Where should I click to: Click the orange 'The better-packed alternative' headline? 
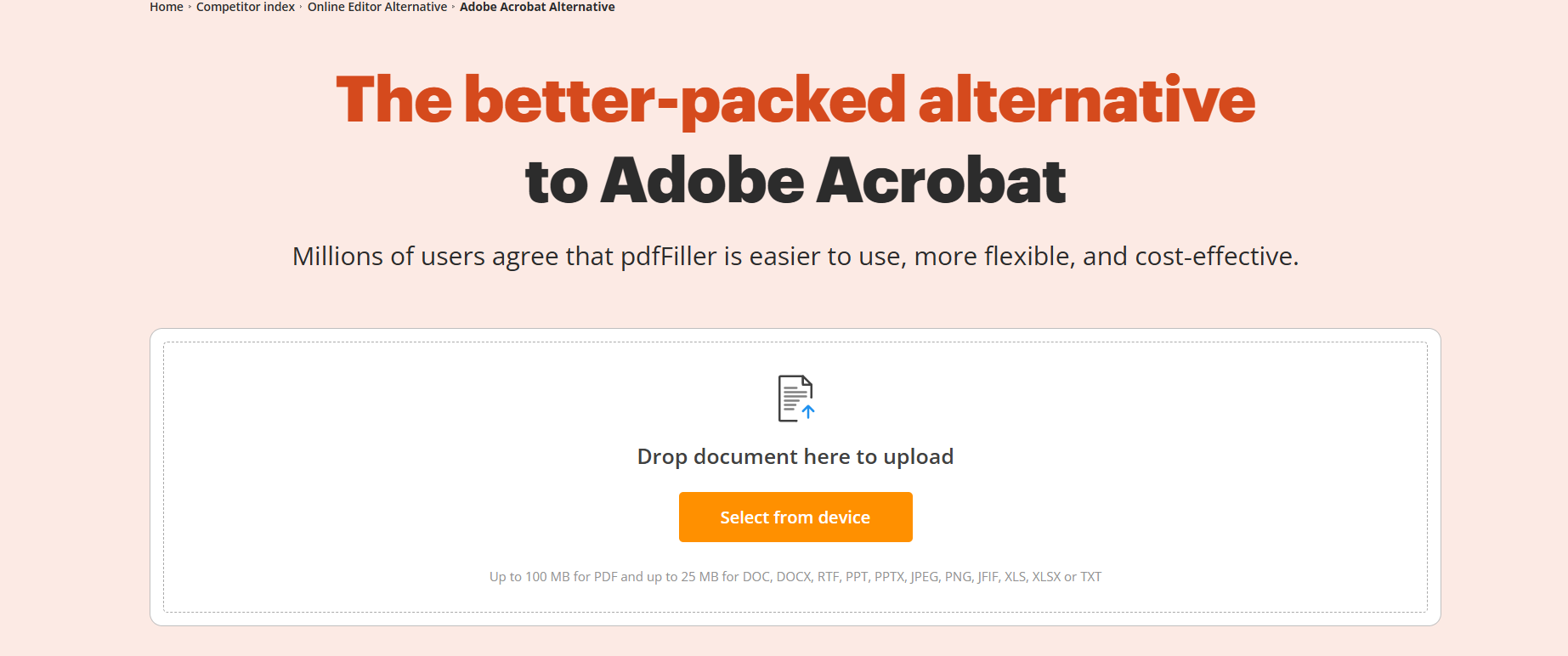795,100
